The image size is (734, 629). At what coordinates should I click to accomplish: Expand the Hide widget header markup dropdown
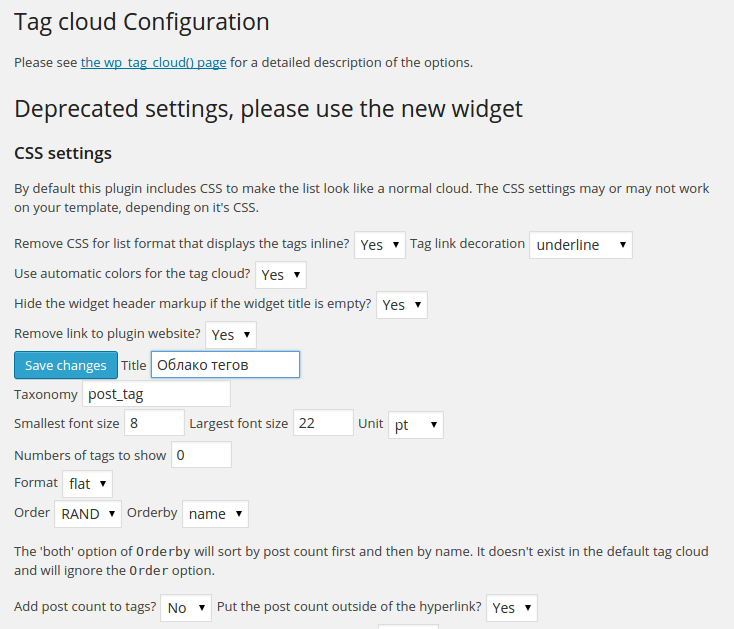[x=402, y=304]
